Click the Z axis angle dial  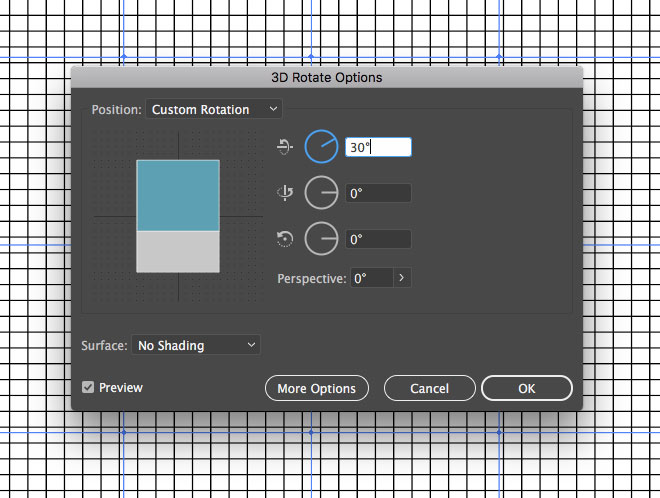click(321, 239)
